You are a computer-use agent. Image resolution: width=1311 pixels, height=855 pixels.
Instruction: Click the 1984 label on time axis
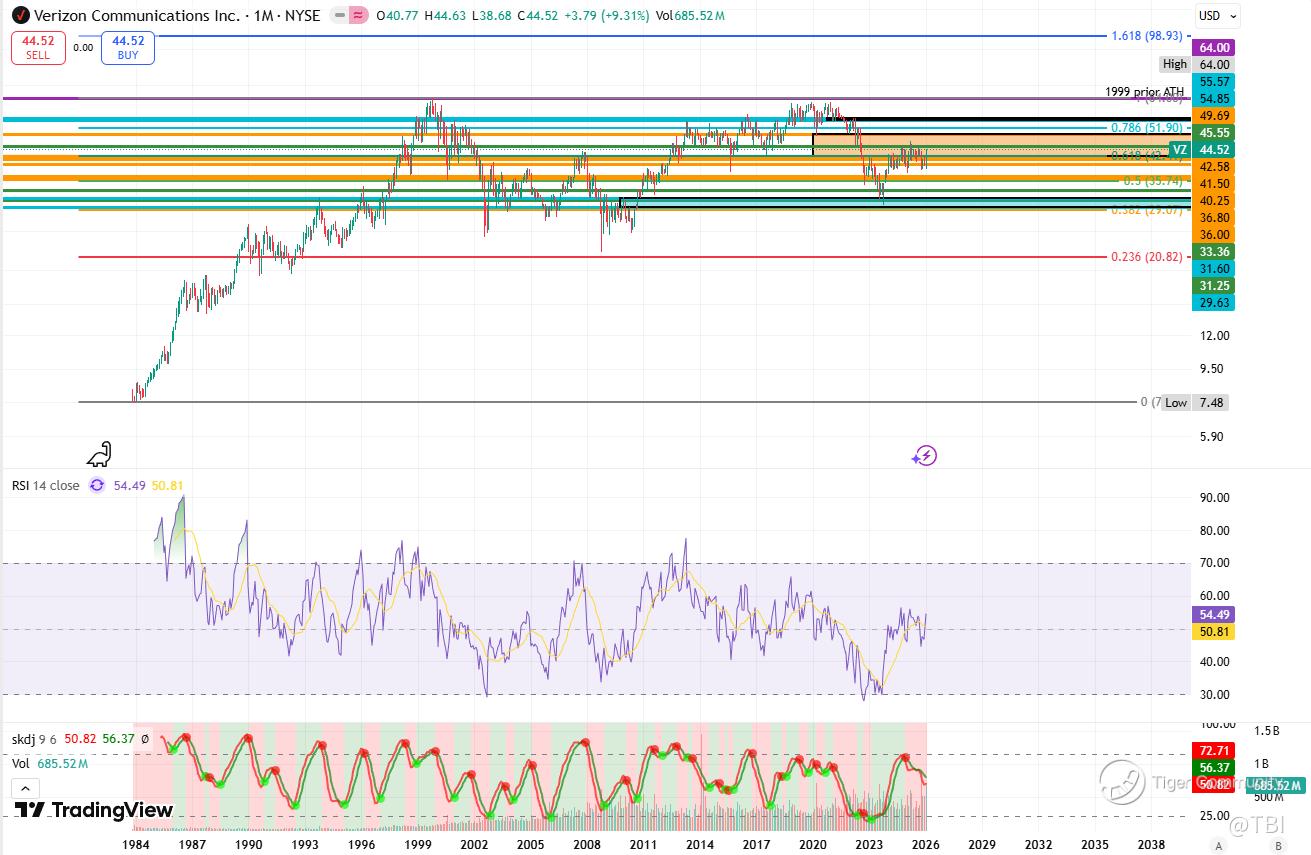point(136,845)
